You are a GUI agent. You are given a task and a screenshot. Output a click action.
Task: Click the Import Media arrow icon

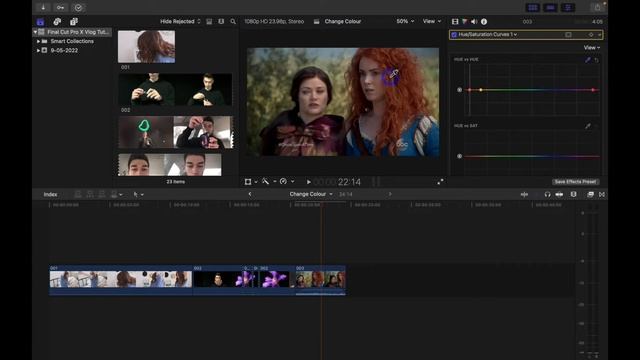click(43, 7)
